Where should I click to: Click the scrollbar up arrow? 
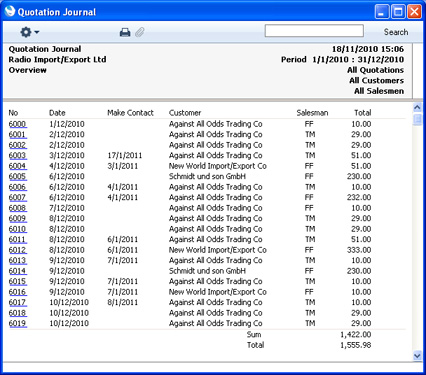click(417, 107)
